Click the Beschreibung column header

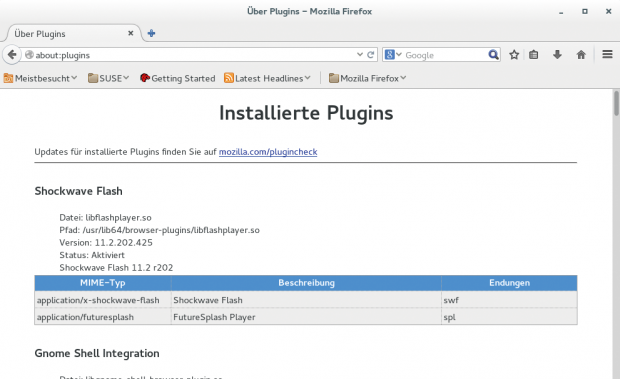tap(306, 283)
